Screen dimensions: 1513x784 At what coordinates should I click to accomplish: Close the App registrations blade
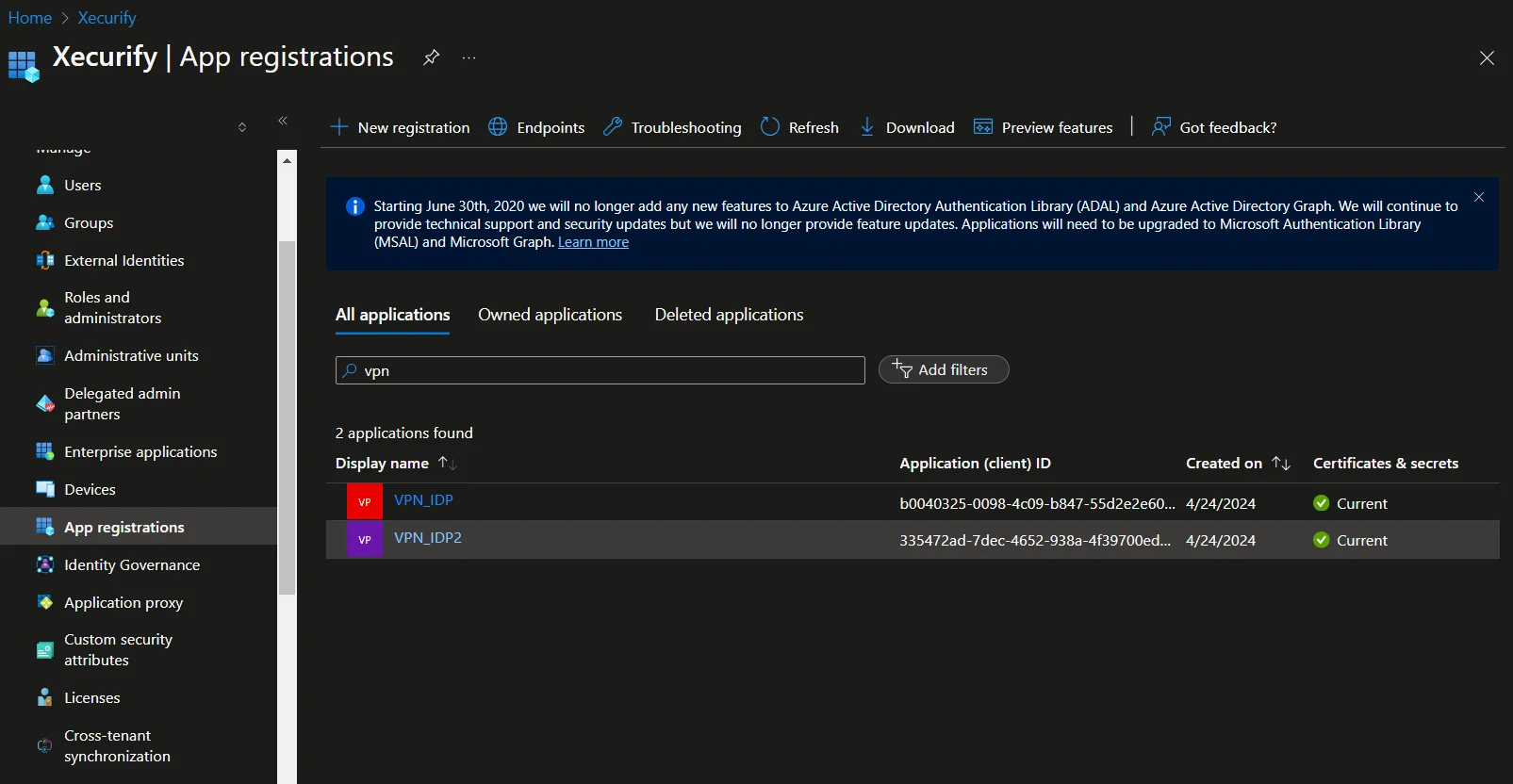(1487, 57)
